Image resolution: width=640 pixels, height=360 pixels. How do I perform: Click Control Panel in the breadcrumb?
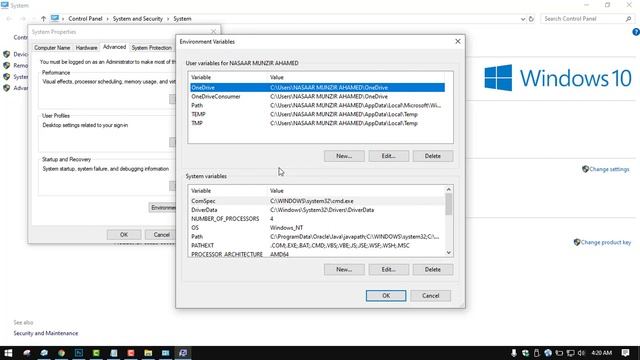tap(85, 19)
